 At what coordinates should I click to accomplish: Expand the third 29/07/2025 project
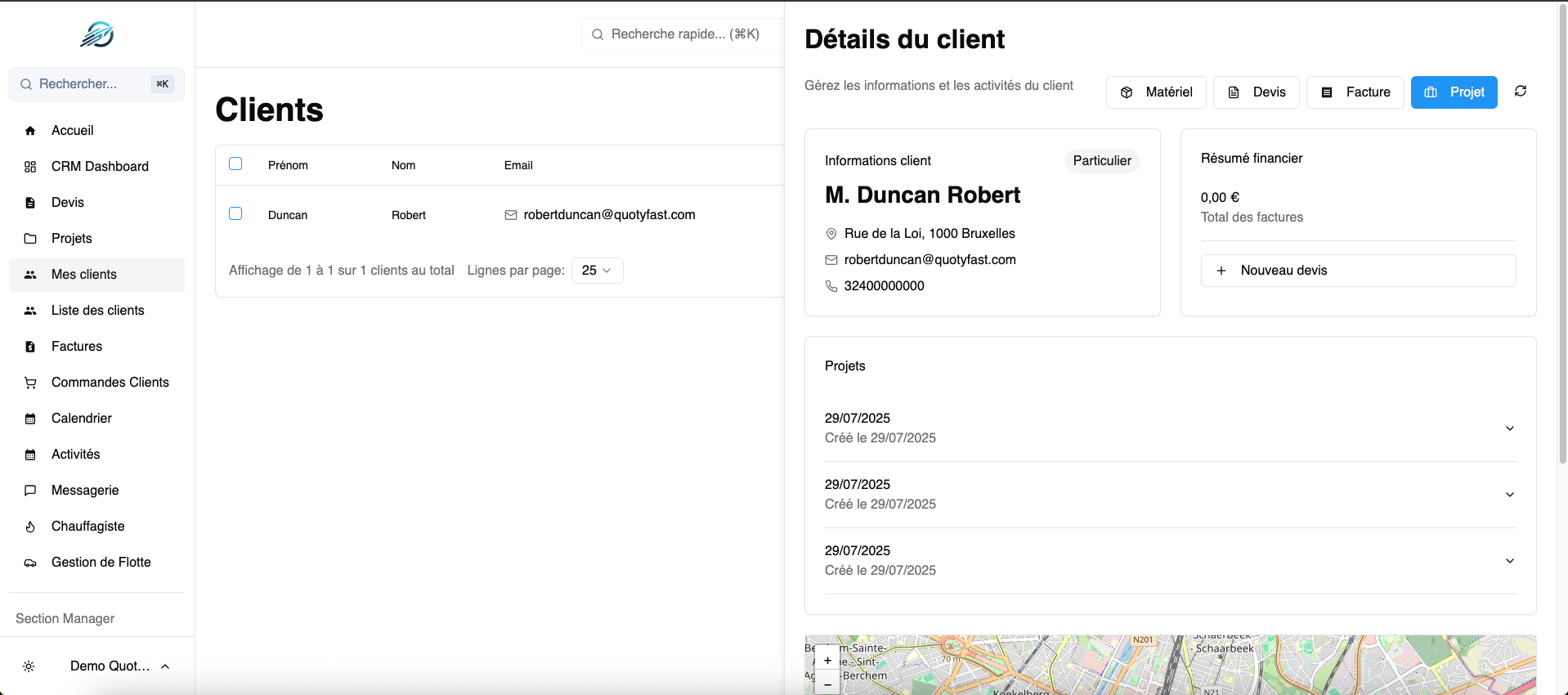click(1509, 561)
